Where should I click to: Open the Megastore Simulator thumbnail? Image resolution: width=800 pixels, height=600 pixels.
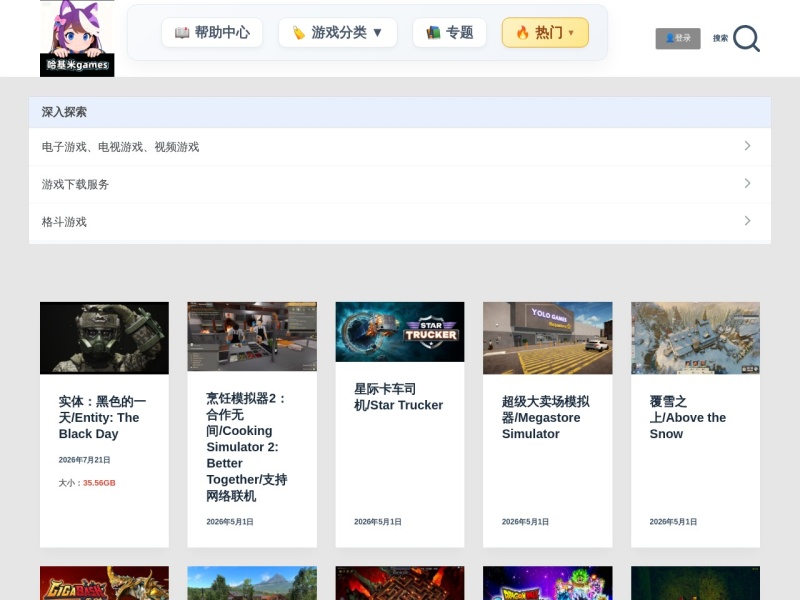(x=547, y=338)
